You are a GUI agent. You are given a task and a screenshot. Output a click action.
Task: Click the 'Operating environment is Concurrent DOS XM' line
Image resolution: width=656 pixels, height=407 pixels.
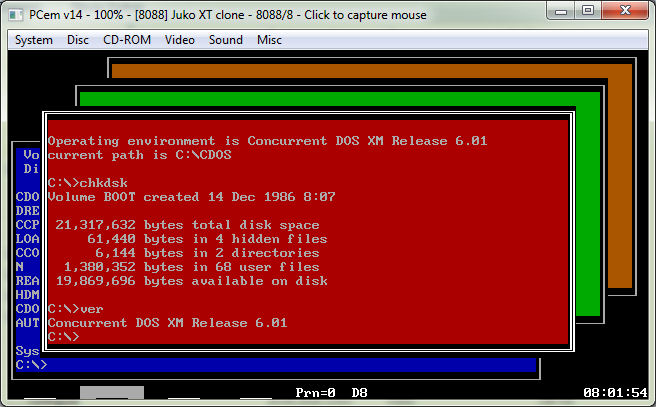[x=268, y=141]
